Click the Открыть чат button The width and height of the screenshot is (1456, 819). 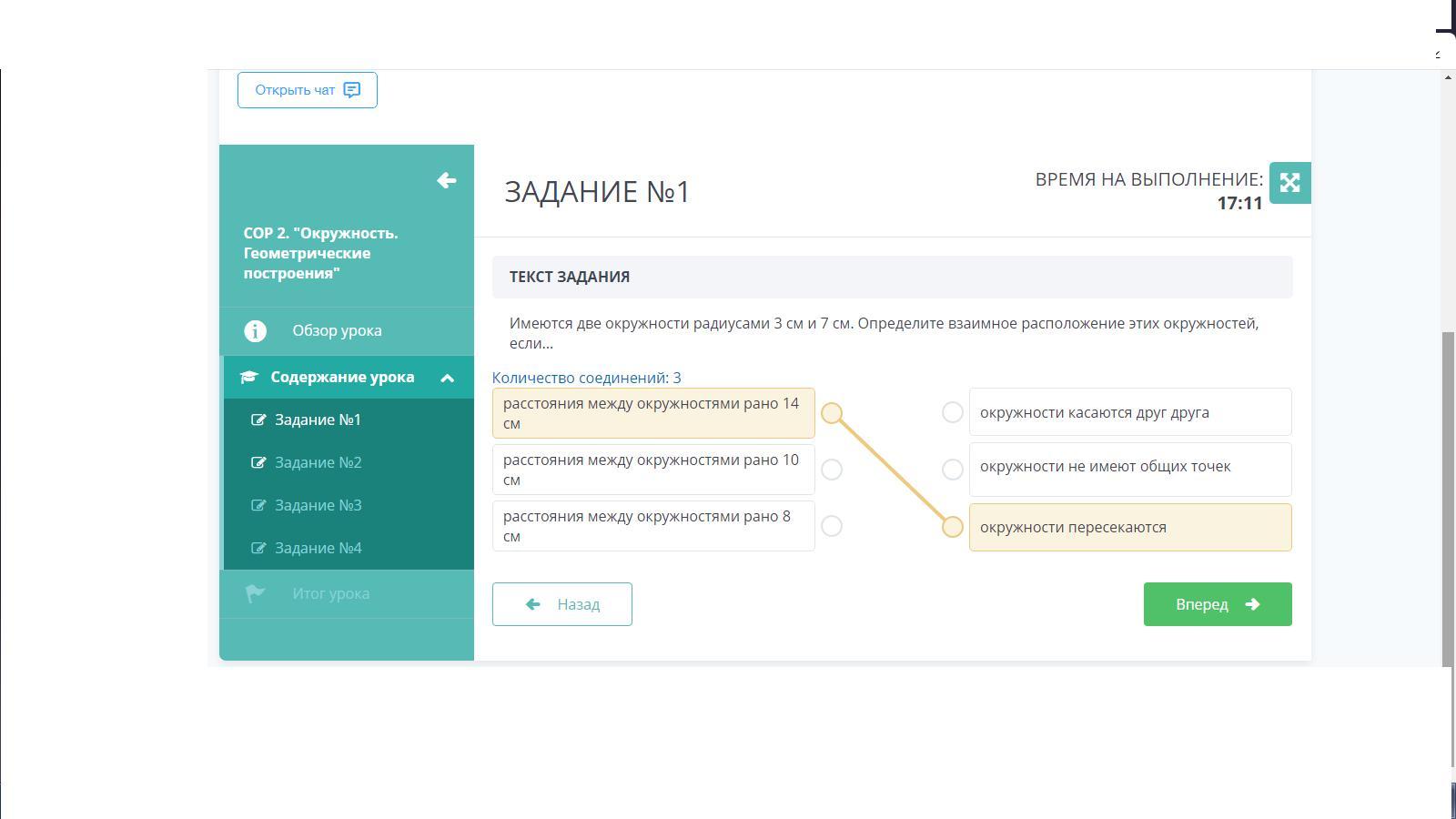click(308, 90)
